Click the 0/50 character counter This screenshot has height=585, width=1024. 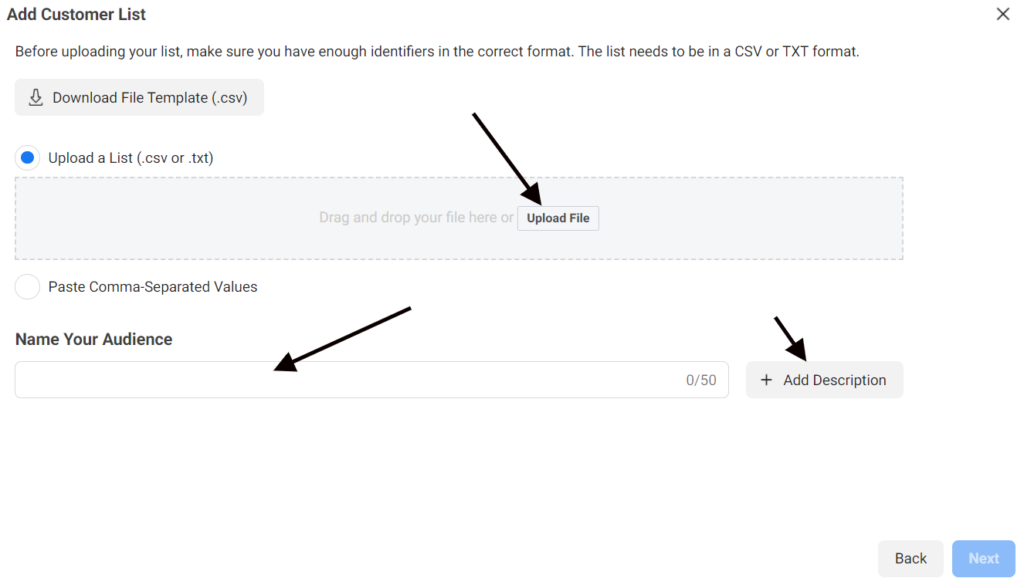[703, 380]
